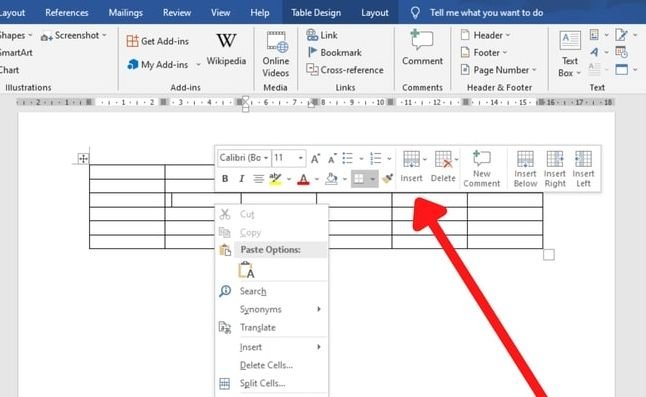Click the Screenshot tool
The height and width of the screenshot is (397, 646).
point(74,36)
